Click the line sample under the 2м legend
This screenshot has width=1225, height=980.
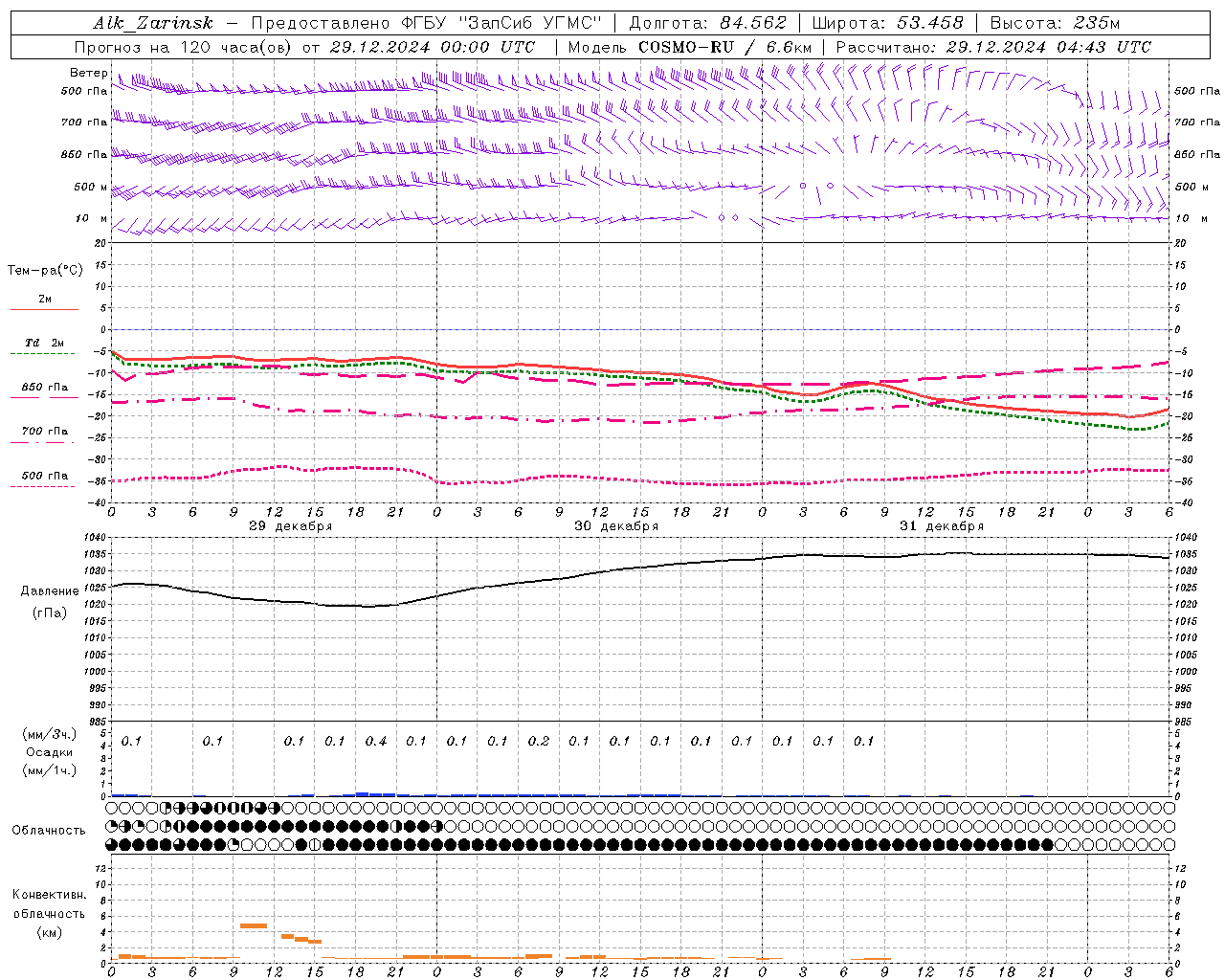pyautogui.click(x=44, y=309)
